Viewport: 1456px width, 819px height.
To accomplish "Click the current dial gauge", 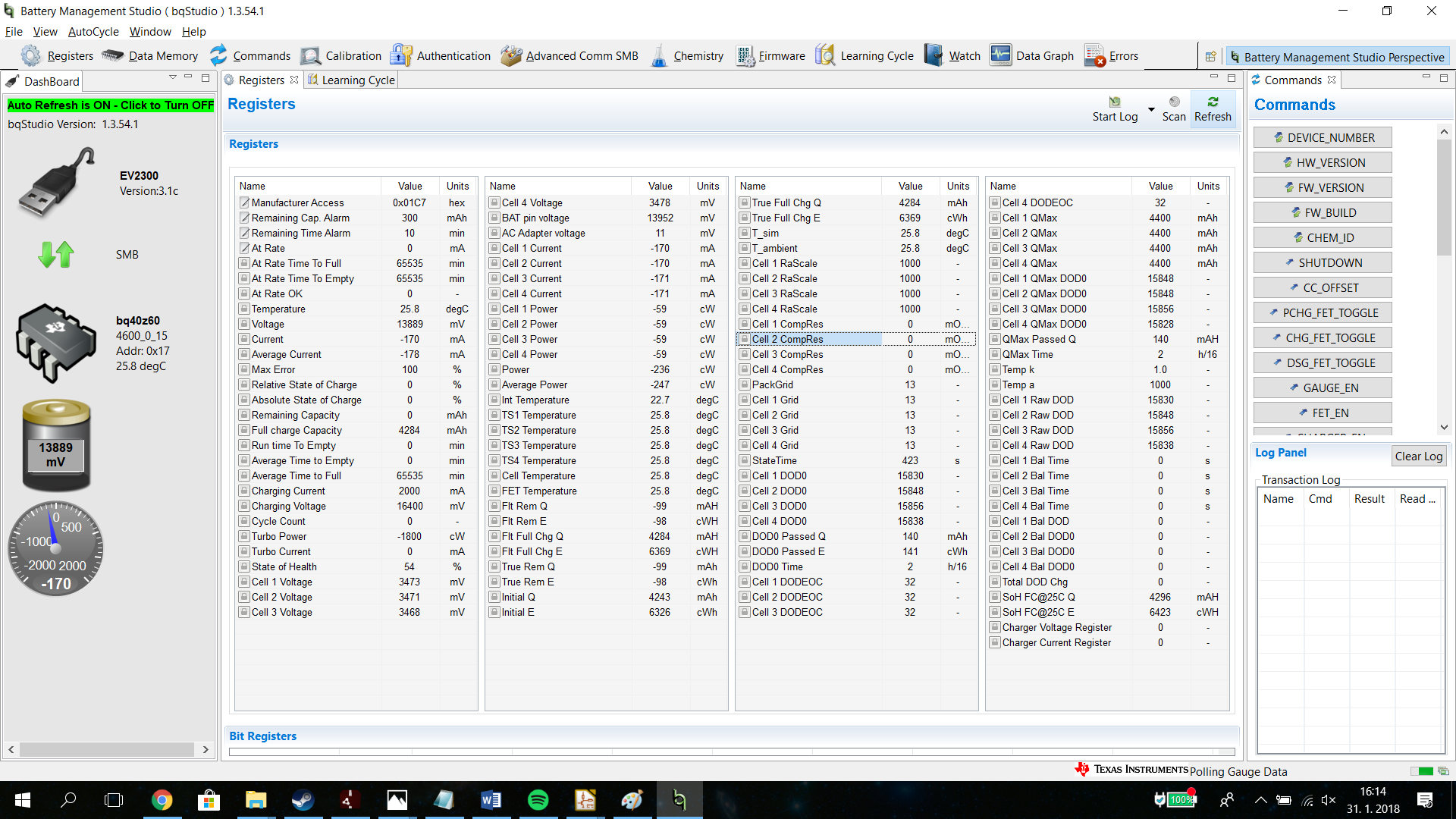I will tap(56, 548).
